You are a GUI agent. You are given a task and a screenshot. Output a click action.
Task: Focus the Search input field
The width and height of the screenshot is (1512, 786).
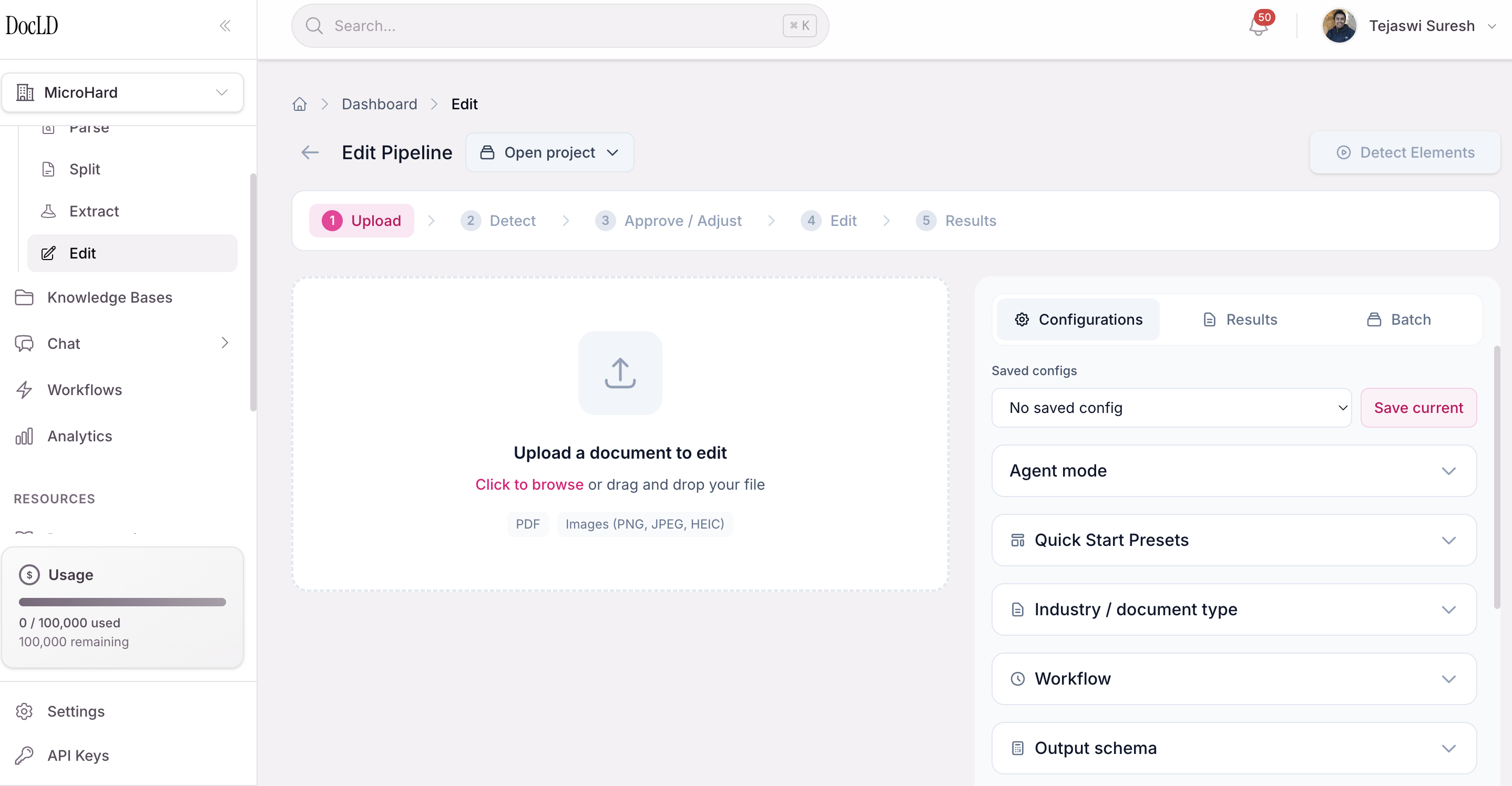[551, 26]
